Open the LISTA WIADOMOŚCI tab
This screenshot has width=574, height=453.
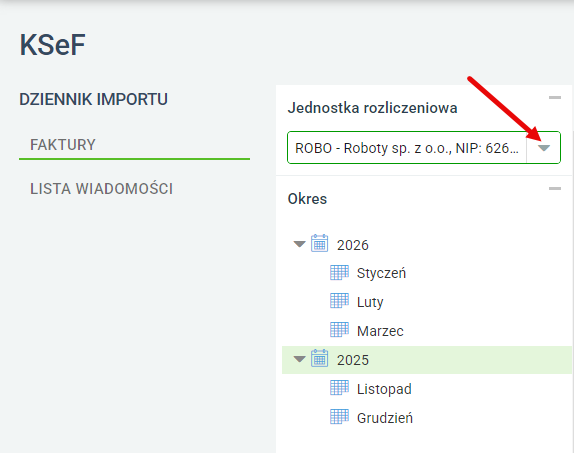(x=101, y=189)
